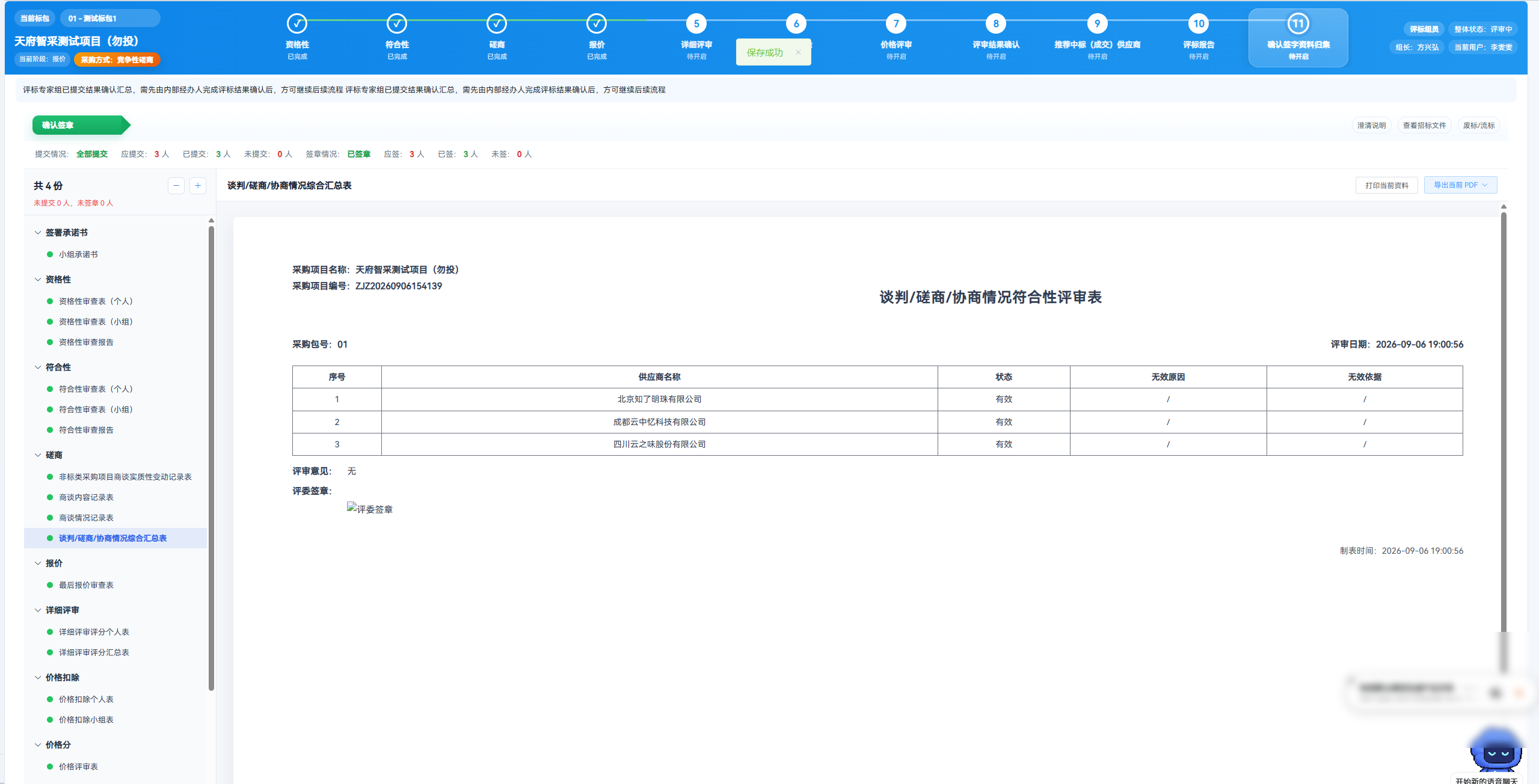
Task: Click 废标/流标 button
Action: click(x=1478, y=125)
